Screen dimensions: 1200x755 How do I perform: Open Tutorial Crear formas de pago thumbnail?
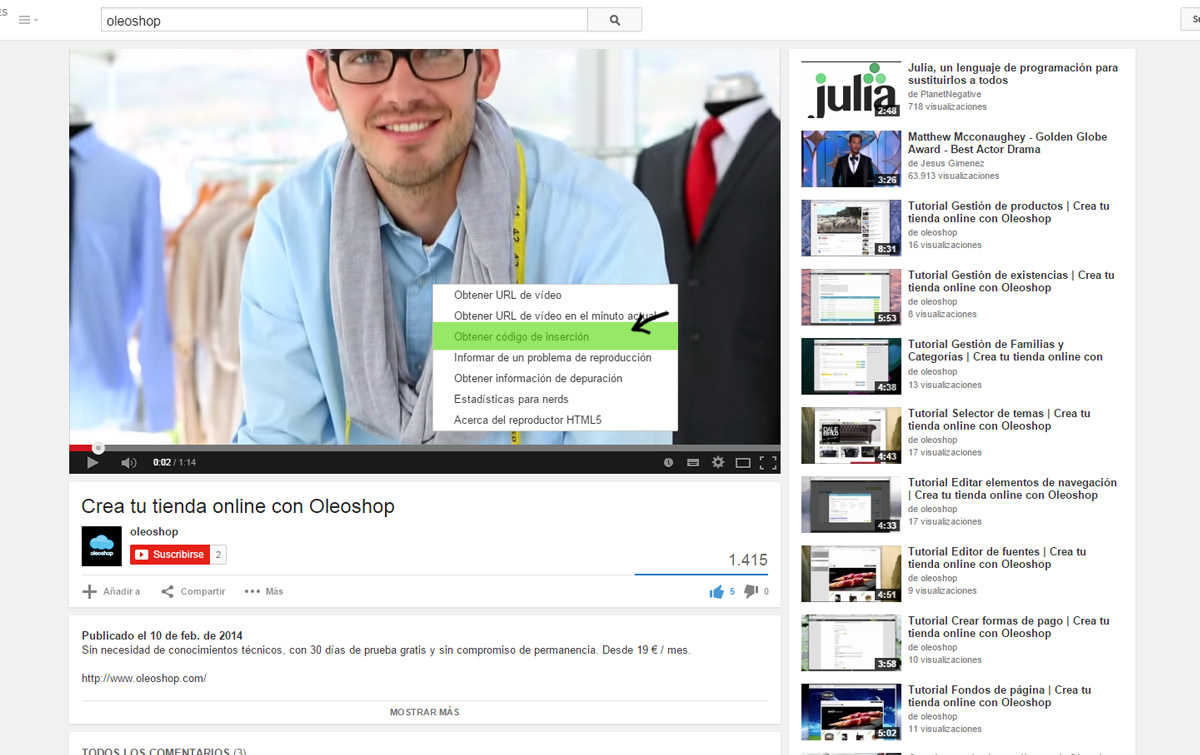point(851,642)
